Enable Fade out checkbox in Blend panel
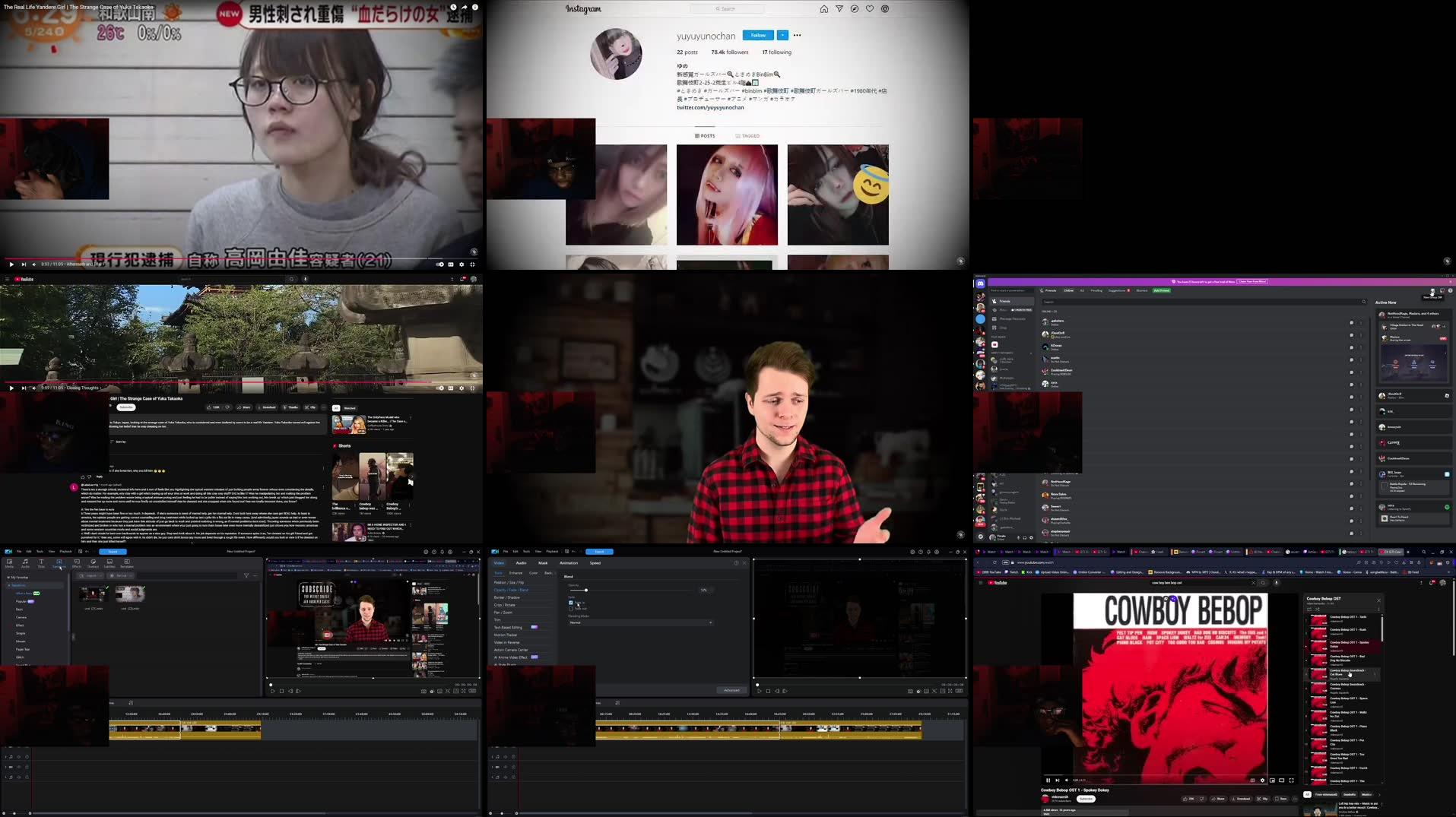This screenshot has width=1456, height=817. coord(571,609)
